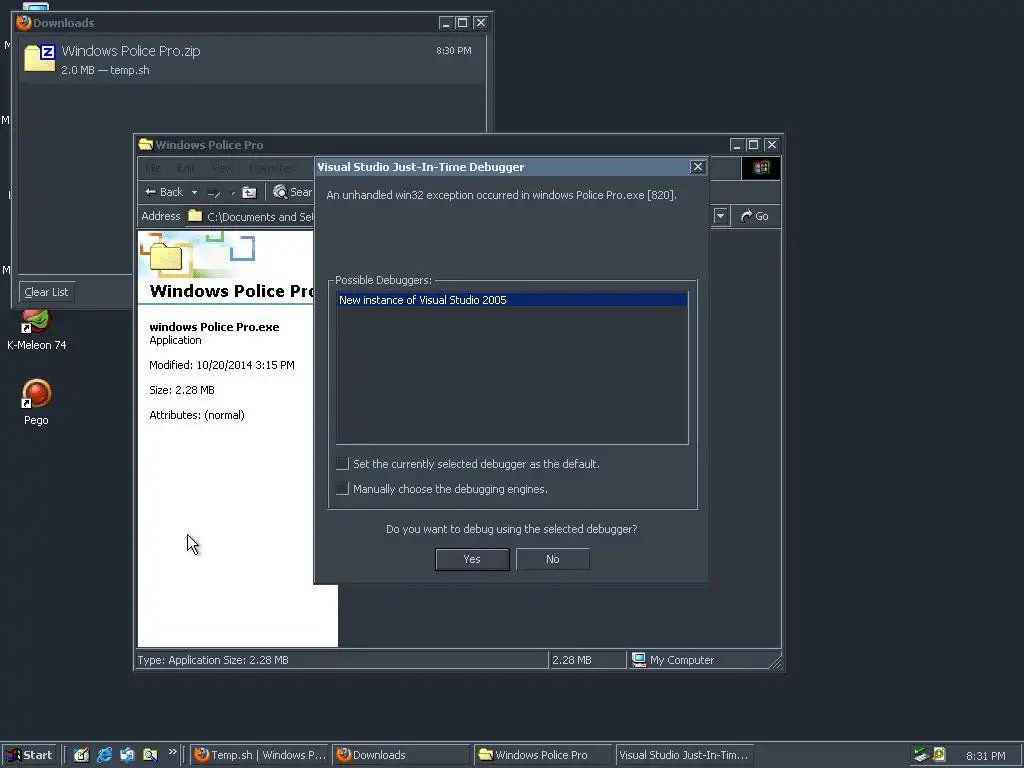
Task: Click the Forward arrow in explorer toolbar
Action: click(x=214, y=192)
